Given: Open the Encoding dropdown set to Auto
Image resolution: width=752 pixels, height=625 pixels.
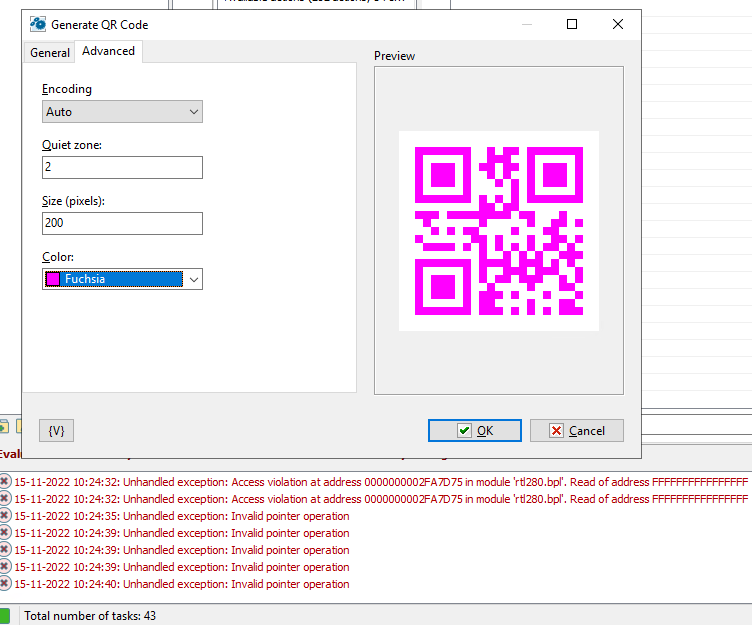Looking at the screenshot, I should click(122, 112).
